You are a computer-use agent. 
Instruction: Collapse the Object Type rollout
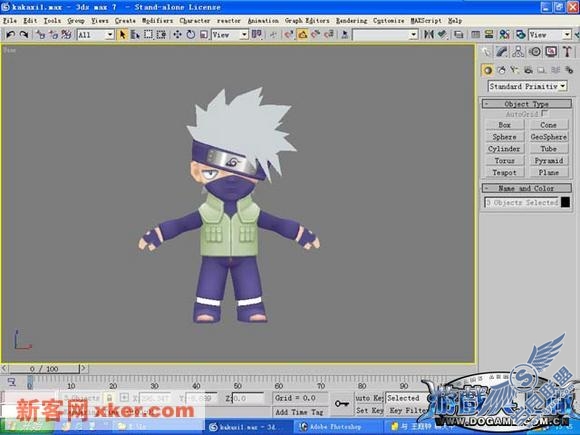[x=527, y=104]
